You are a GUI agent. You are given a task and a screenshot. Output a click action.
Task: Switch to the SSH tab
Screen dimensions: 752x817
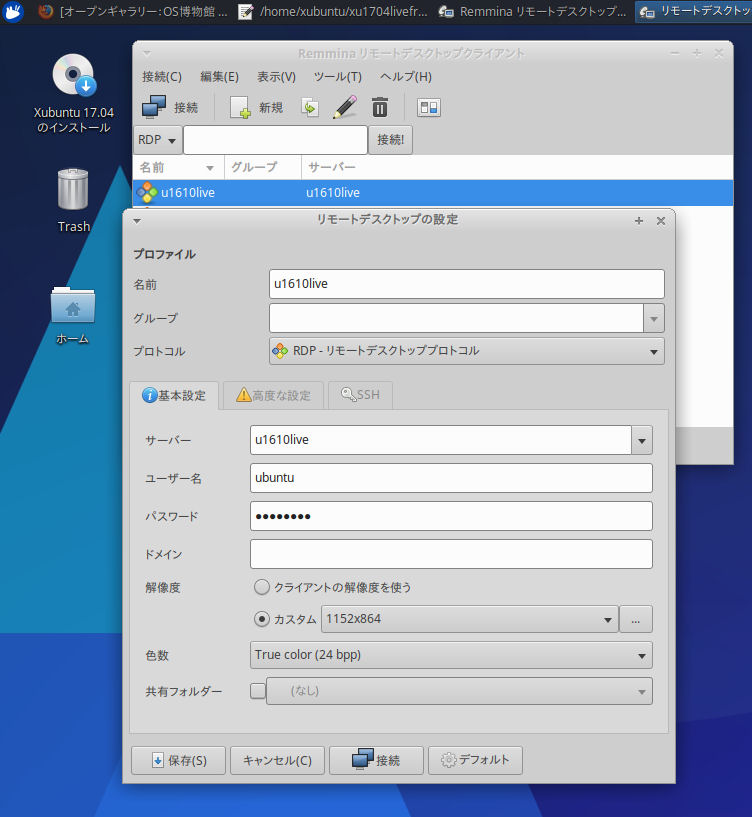pyautogui.click(x=360, y=395)
